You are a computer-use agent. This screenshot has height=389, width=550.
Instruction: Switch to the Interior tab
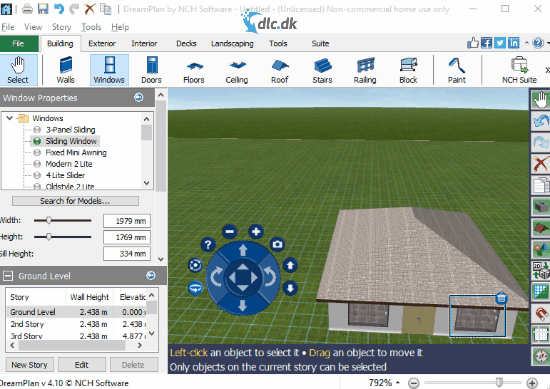(144, 43)
